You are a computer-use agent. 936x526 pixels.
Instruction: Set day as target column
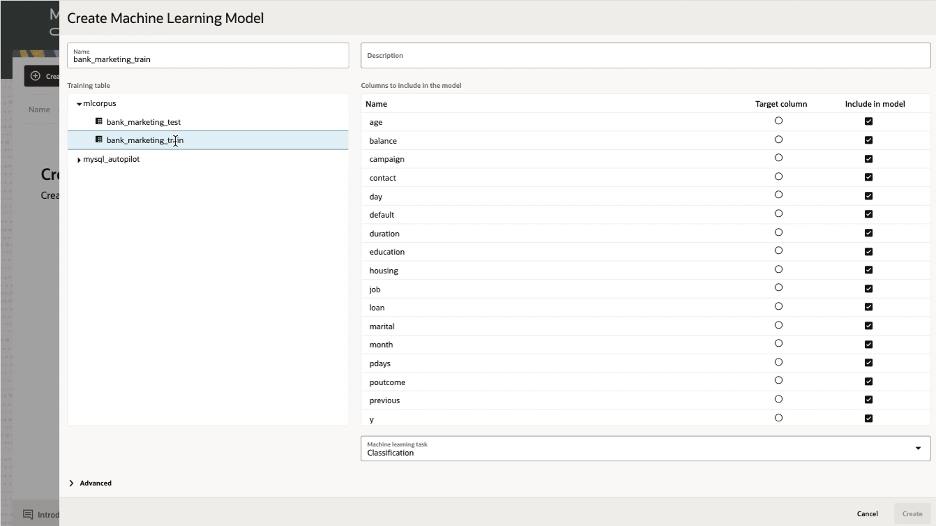[778, 195]
